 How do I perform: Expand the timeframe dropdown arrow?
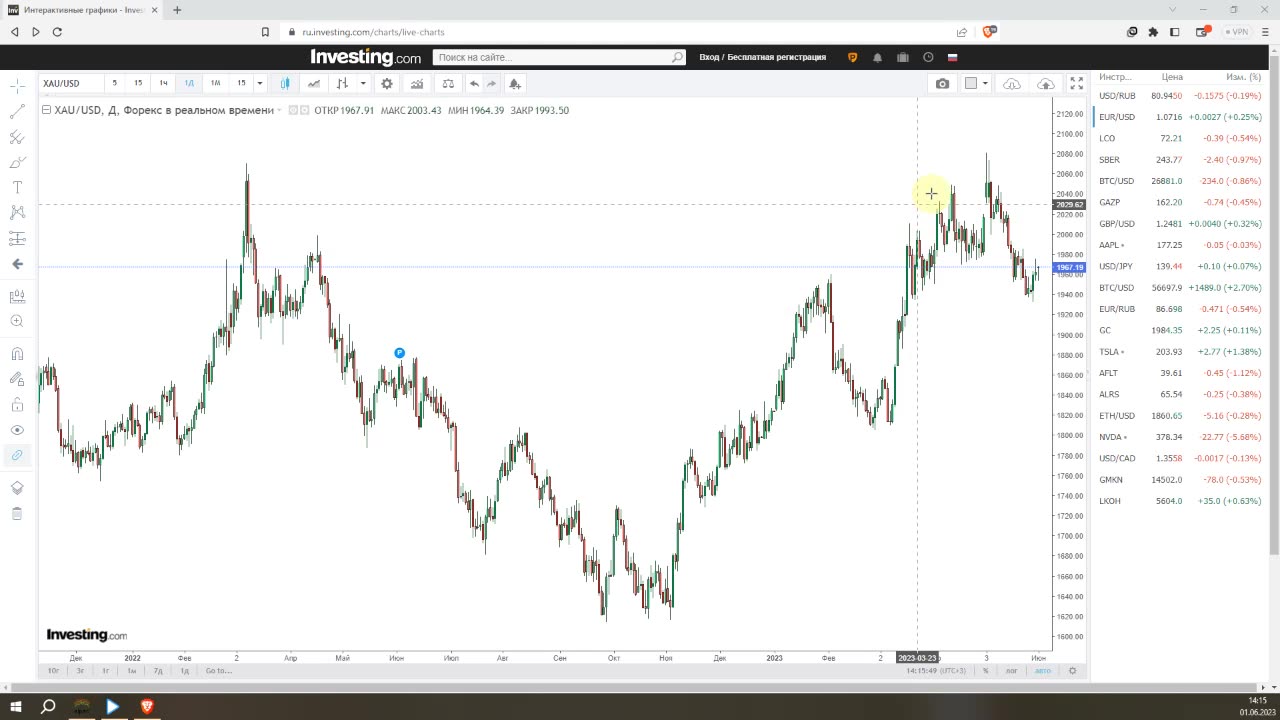(260, 83)
